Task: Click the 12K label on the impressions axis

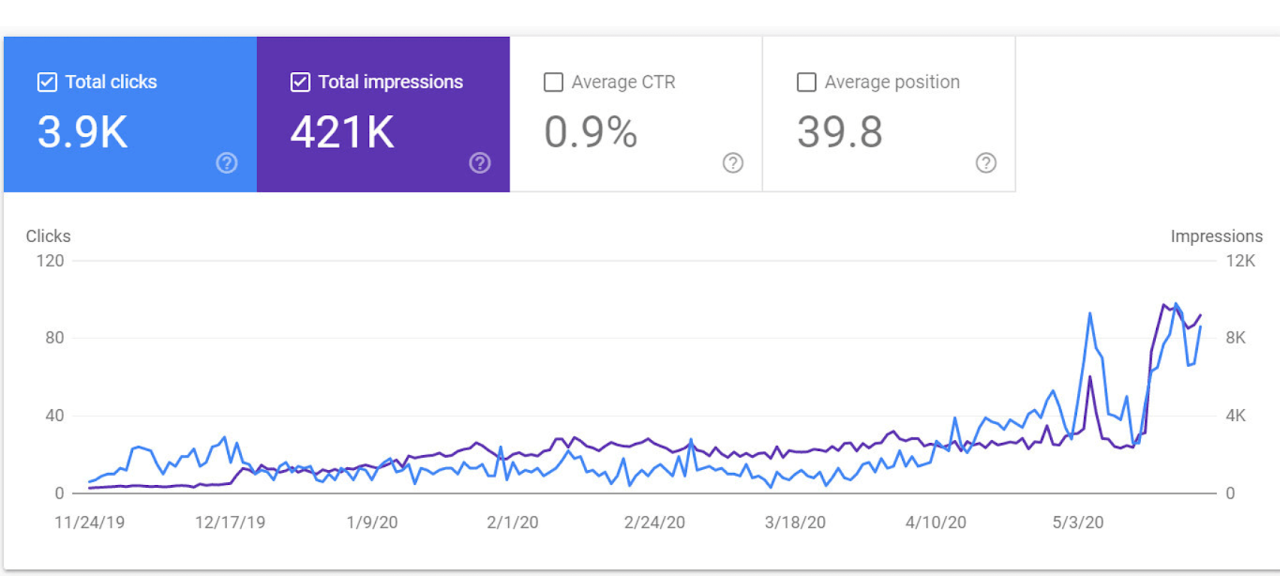Action: (1241, 261)
